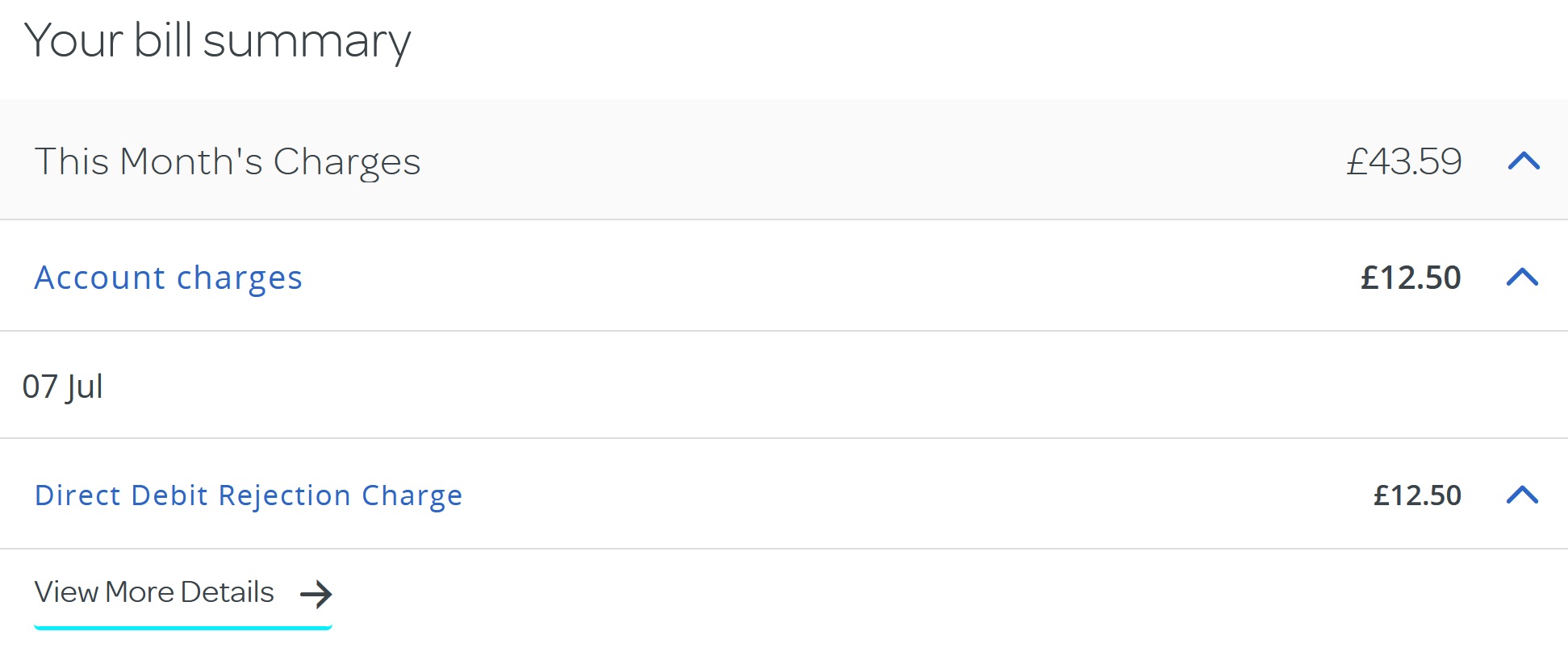The width and height of the screenshot is (1568, 652).
Task: Click the arrow icon beside View More Details
Action: (316, 594)
